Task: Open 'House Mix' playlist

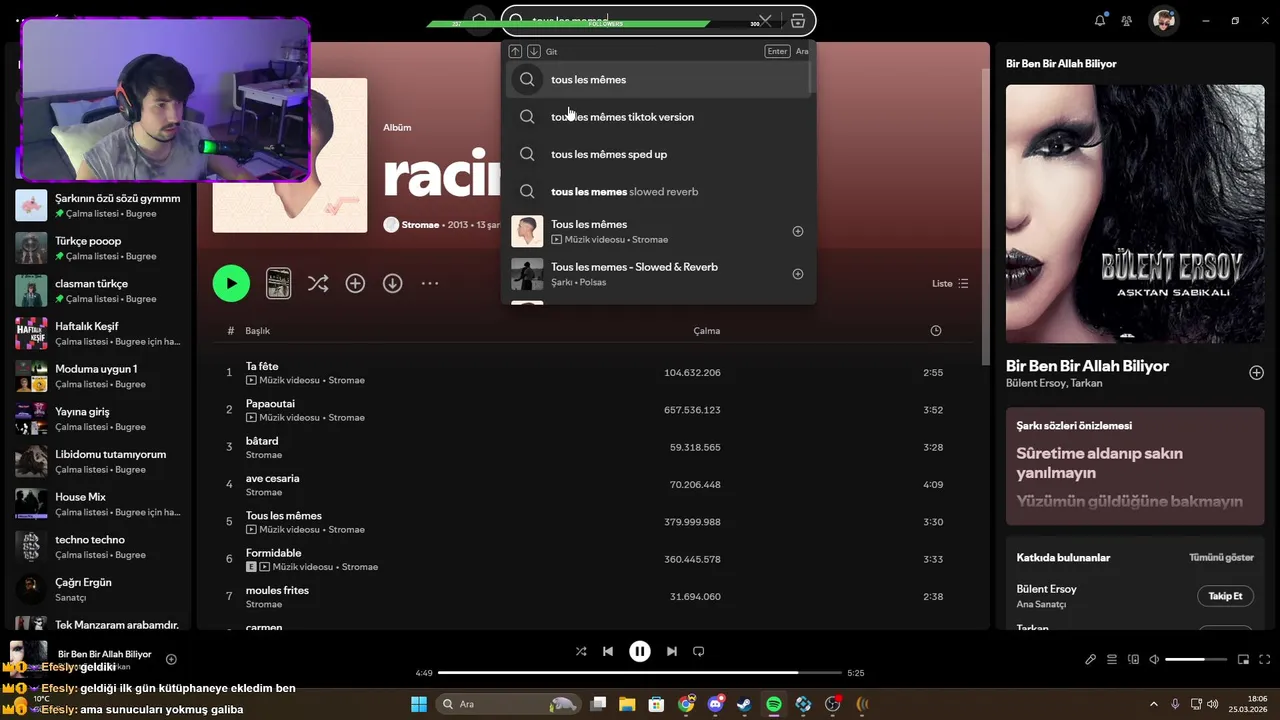Action: (x=100, y=504)
